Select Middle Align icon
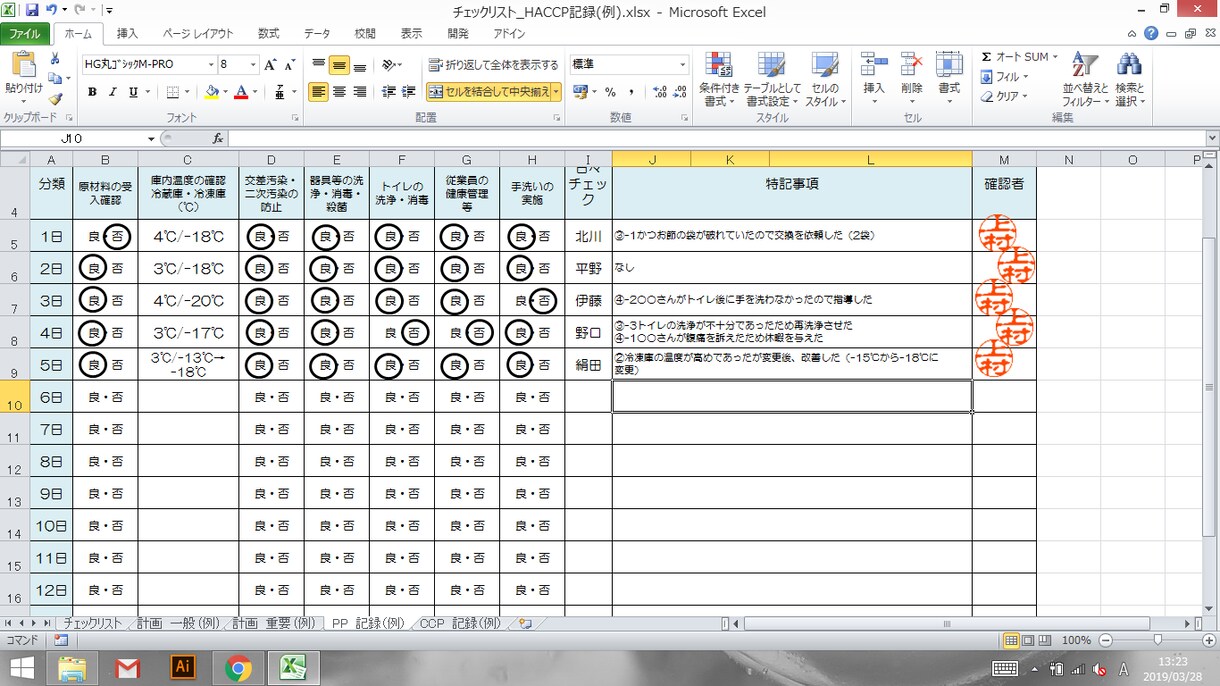This screenshot has height=686, width=1220. coord(339,65)
